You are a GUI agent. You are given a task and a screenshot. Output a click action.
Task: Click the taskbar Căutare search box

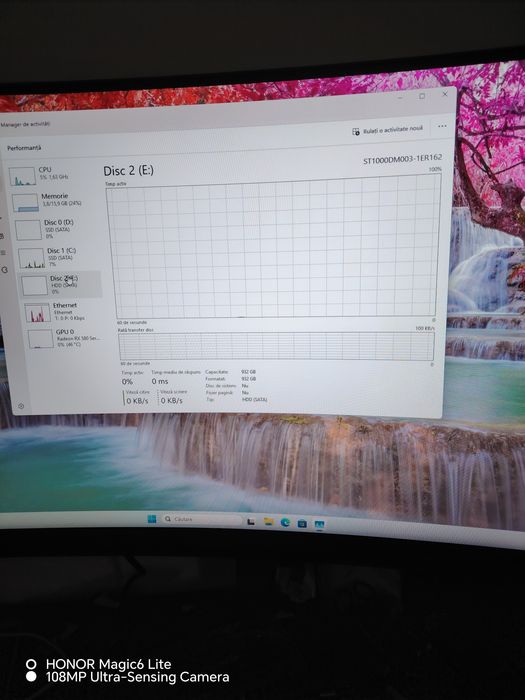click(x=203, y=519)
